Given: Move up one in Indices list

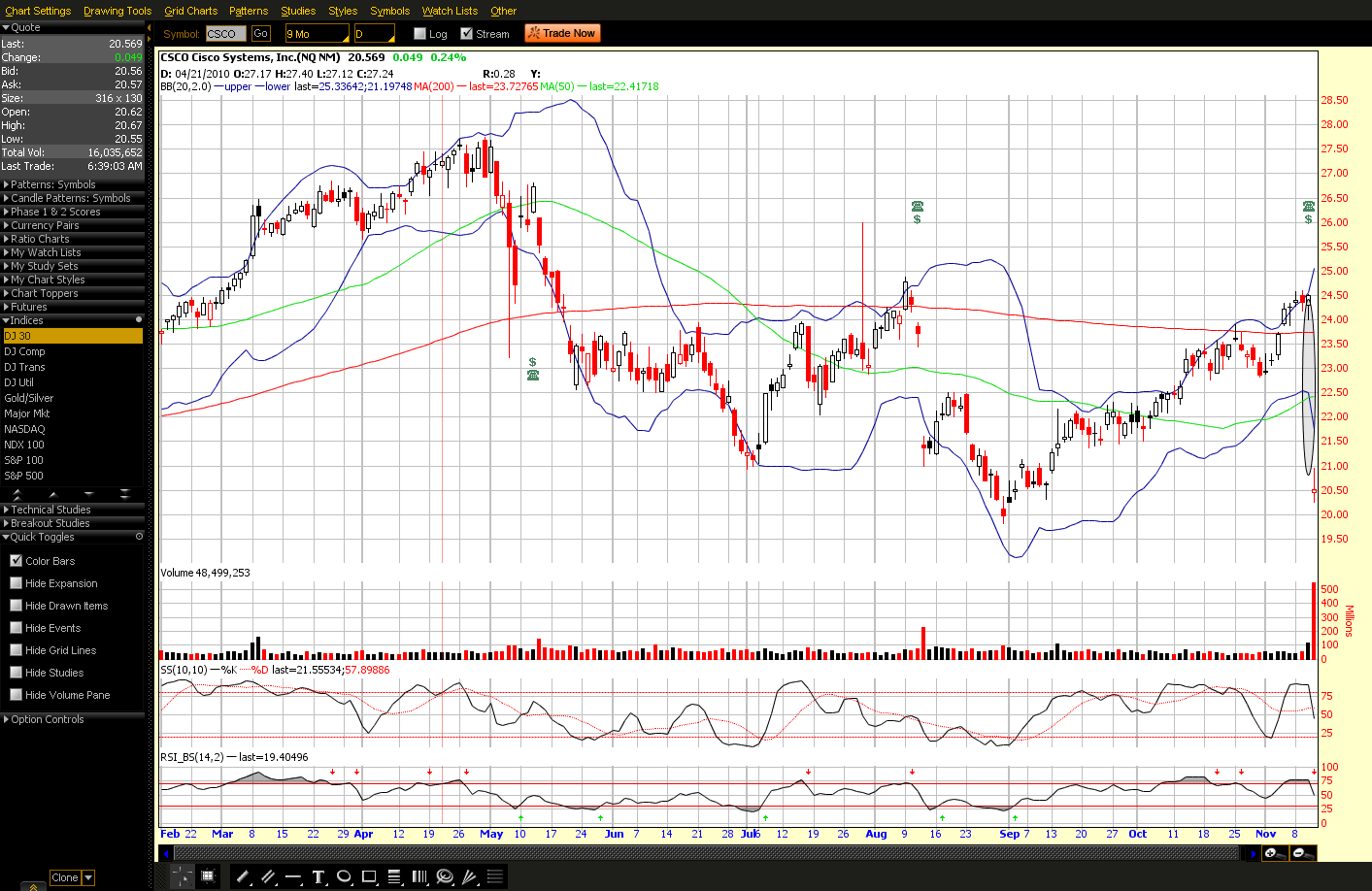Looking at the screenshot, I should [x=52, y=495].
